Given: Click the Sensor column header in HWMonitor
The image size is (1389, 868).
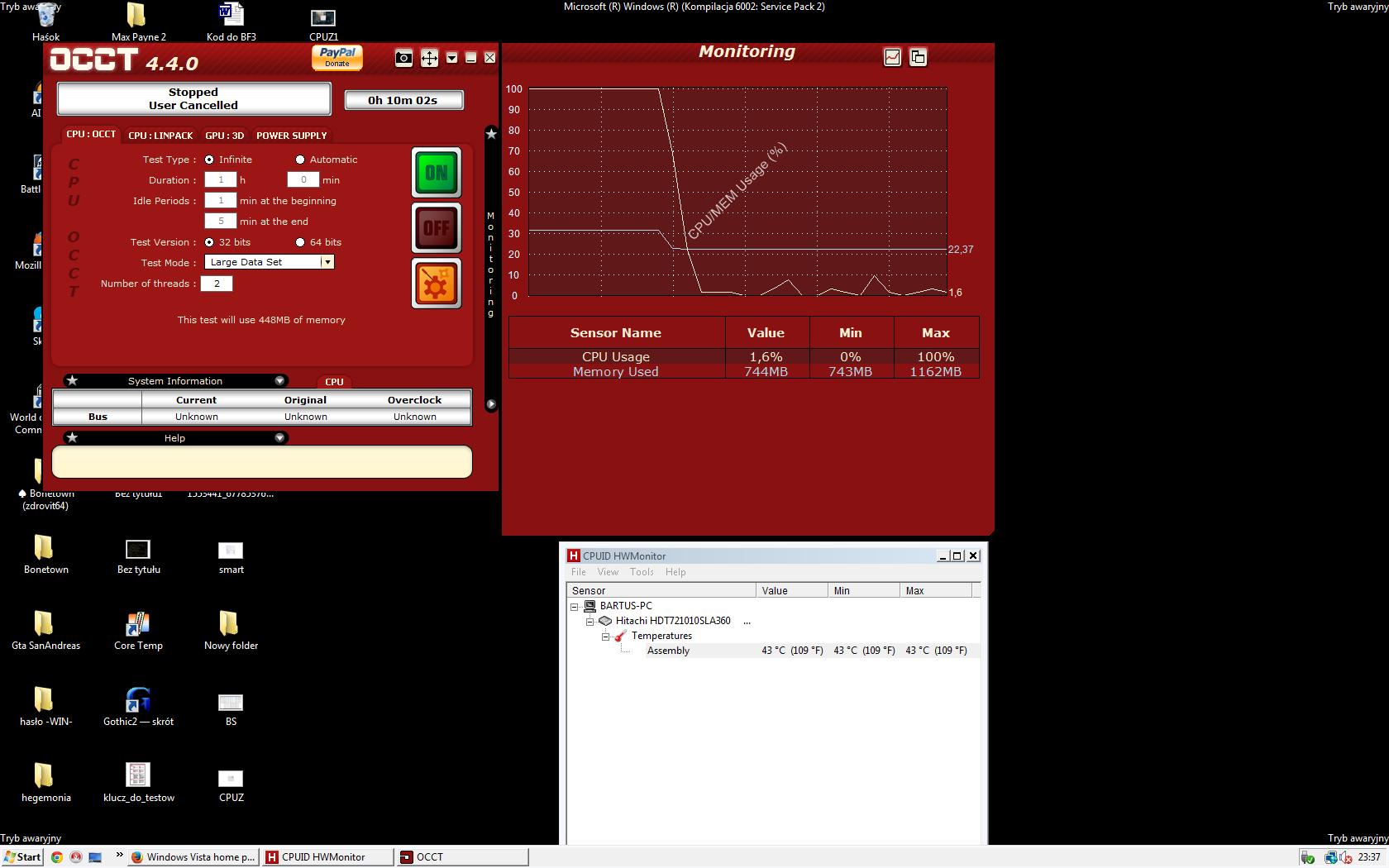Looking at the screenshot, I should point(661,590).
